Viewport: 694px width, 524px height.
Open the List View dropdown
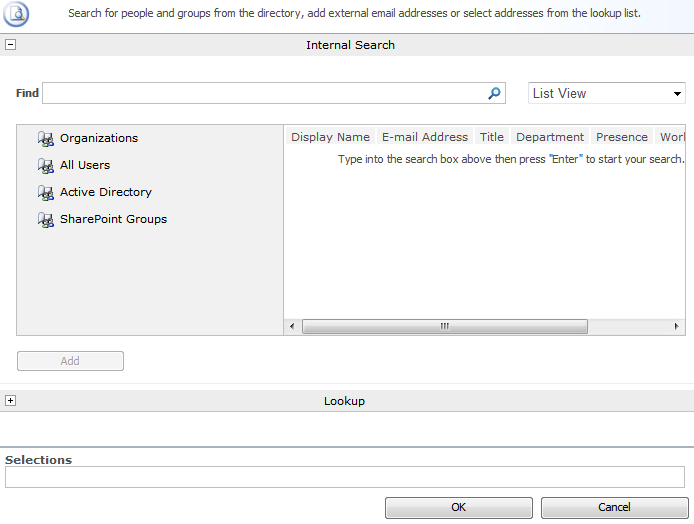point(606,94)
